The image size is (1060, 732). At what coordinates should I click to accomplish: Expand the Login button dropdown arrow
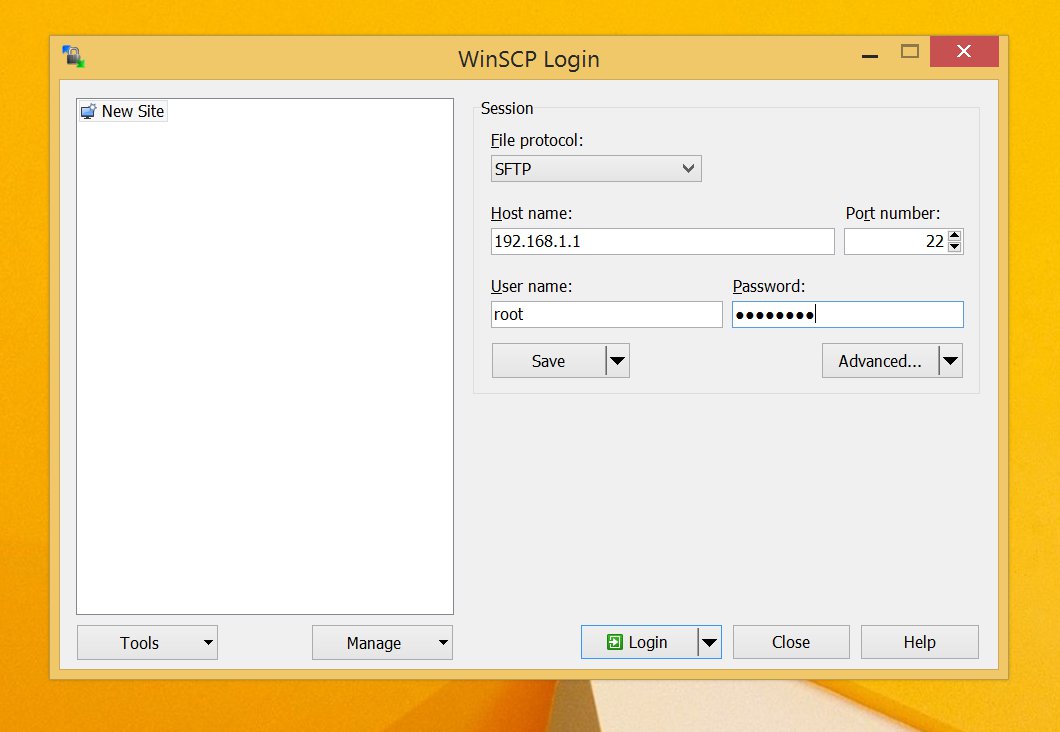pos(709,642)
